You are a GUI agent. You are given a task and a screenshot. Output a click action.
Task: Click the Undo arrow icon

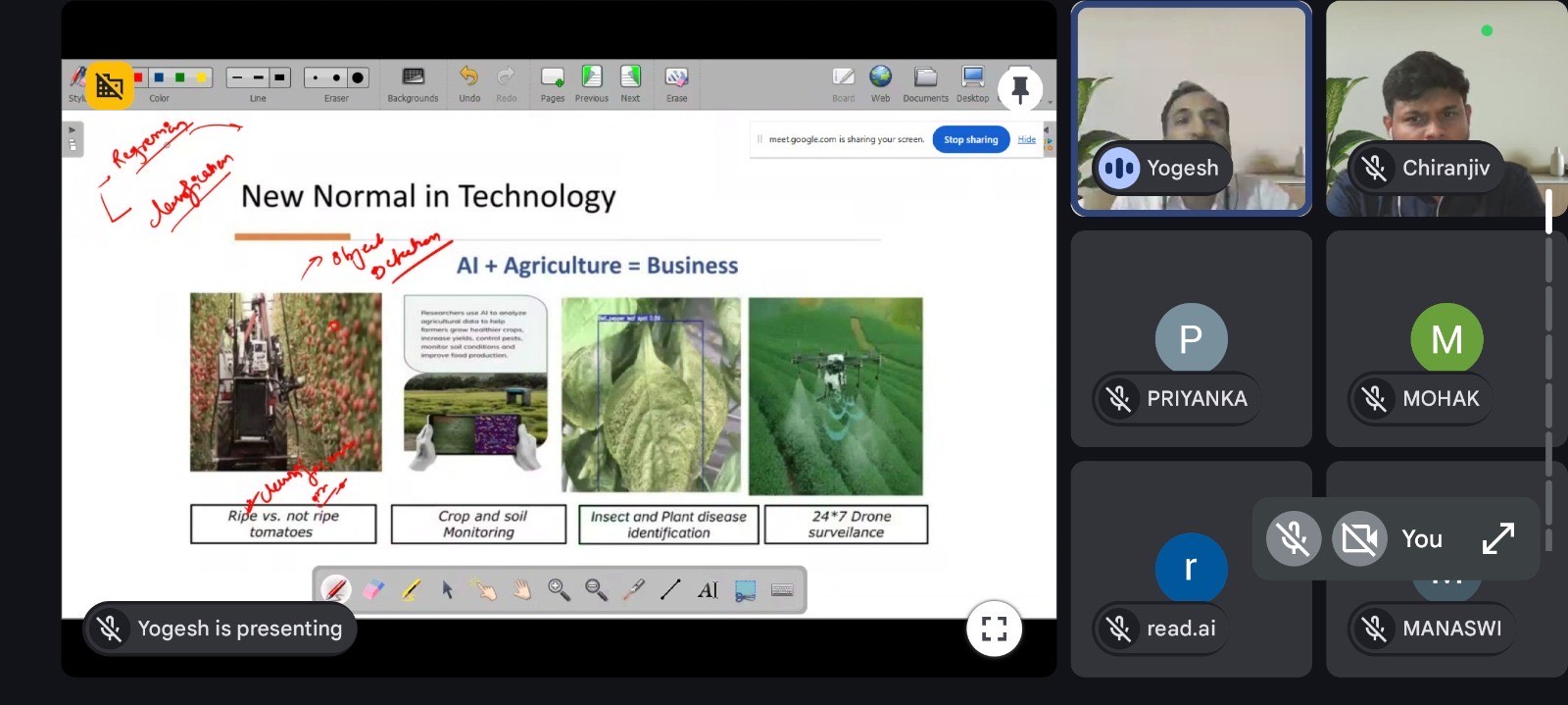click(x=469, y=77)
